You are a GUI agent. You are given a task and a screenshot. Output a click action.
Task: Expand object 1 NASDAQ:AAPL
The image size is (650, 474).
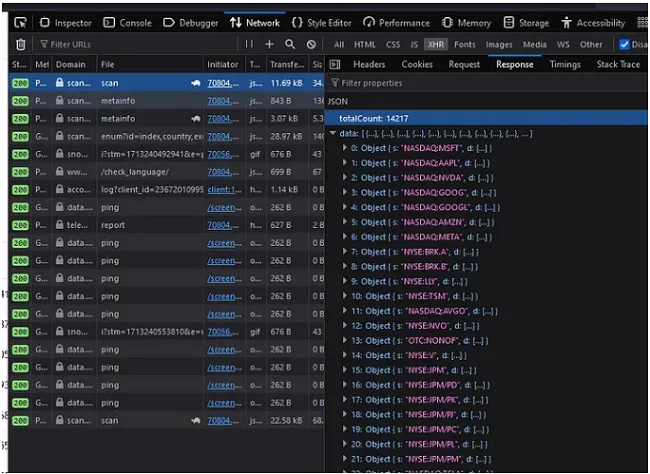tap(344, 163)
